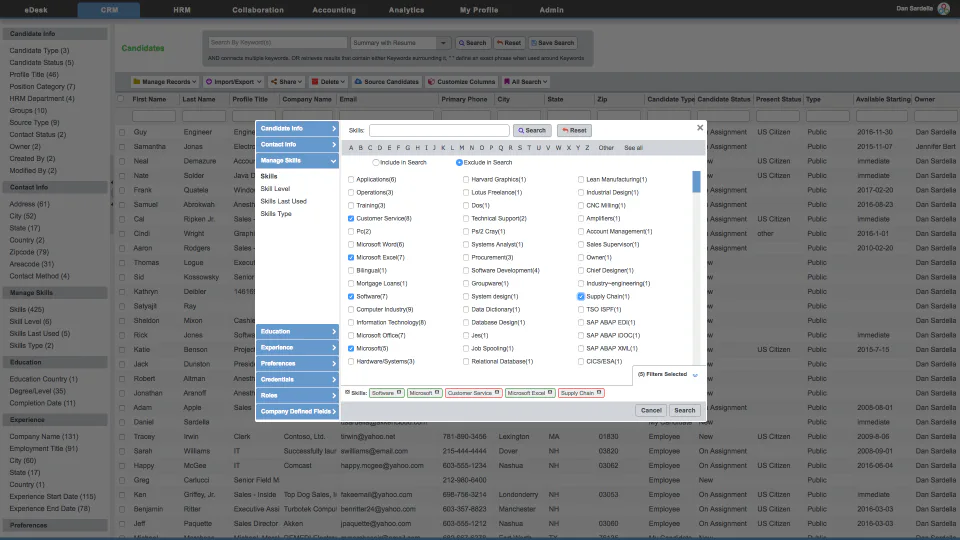Filter skills by letter M
Viewport: 960px width, 540px height.
coord(462,148)
